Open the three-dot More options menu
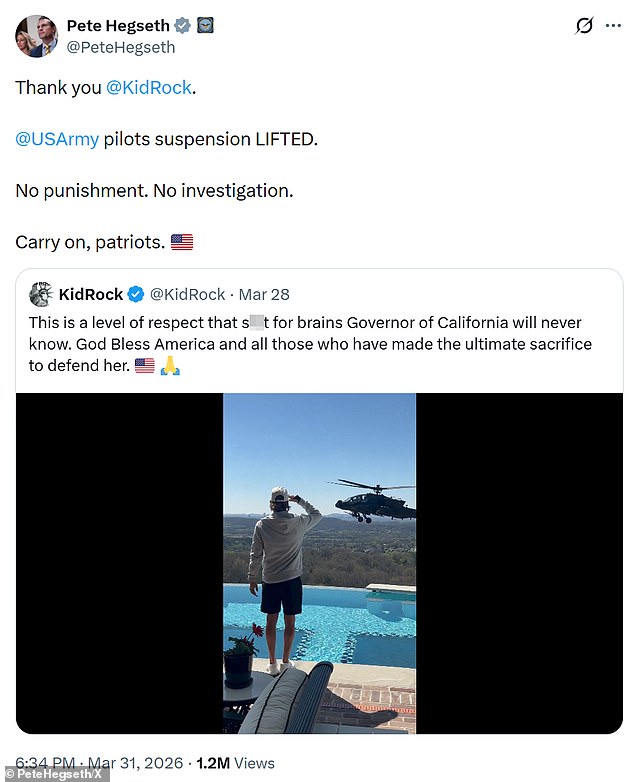 [612, 26]
